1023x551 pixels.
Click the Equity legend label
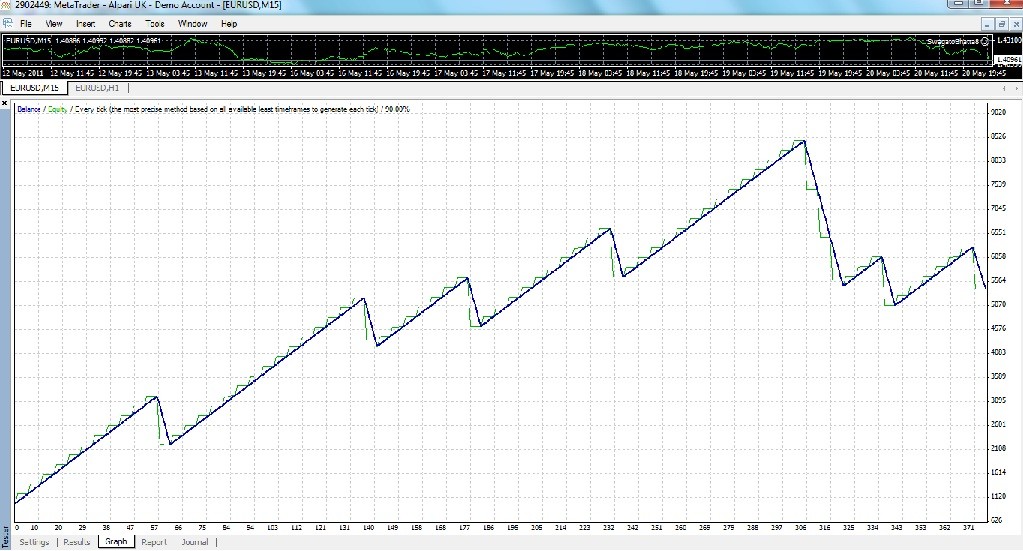[57, 110]
